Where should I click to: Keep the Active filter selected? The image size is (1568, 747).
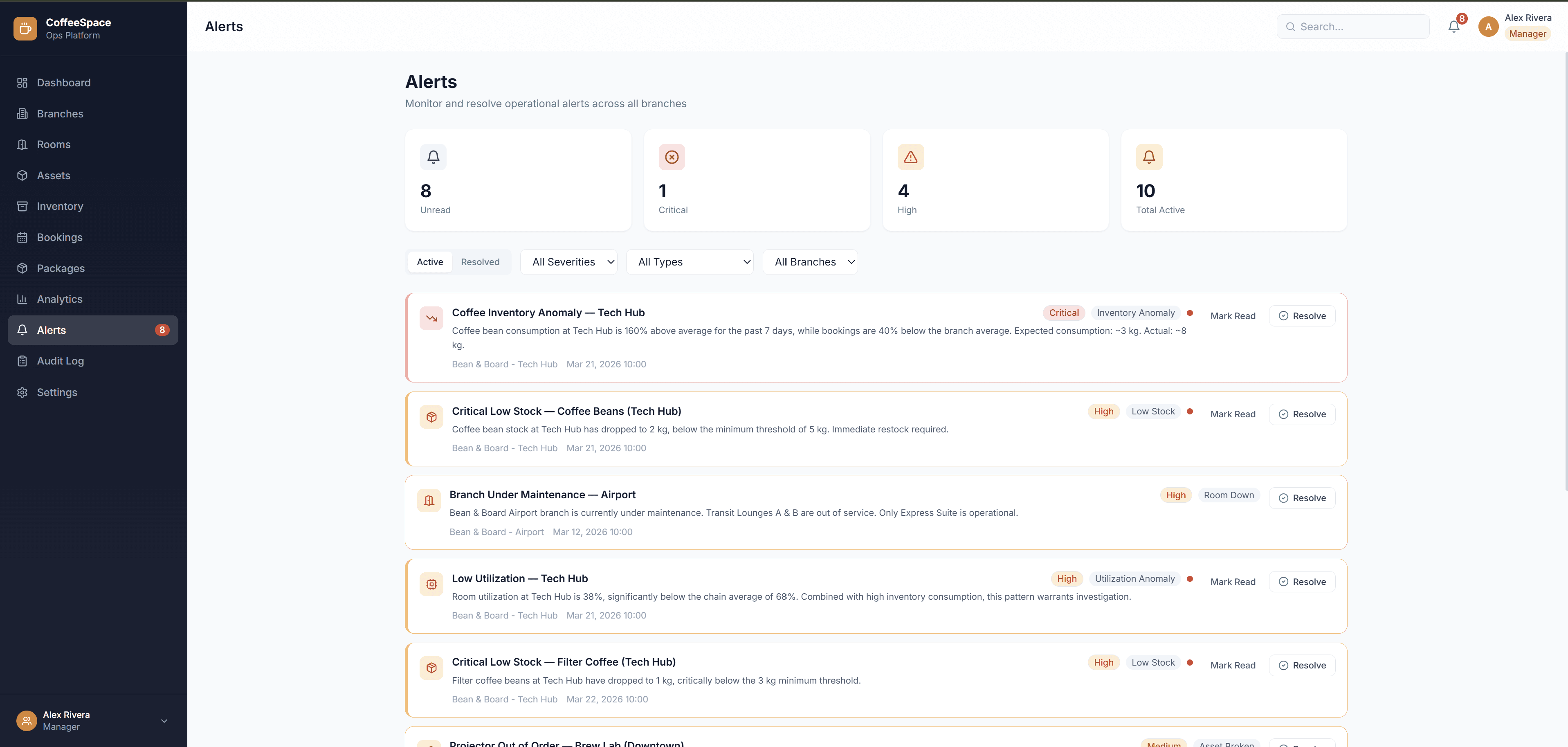[x=430, y=262]
